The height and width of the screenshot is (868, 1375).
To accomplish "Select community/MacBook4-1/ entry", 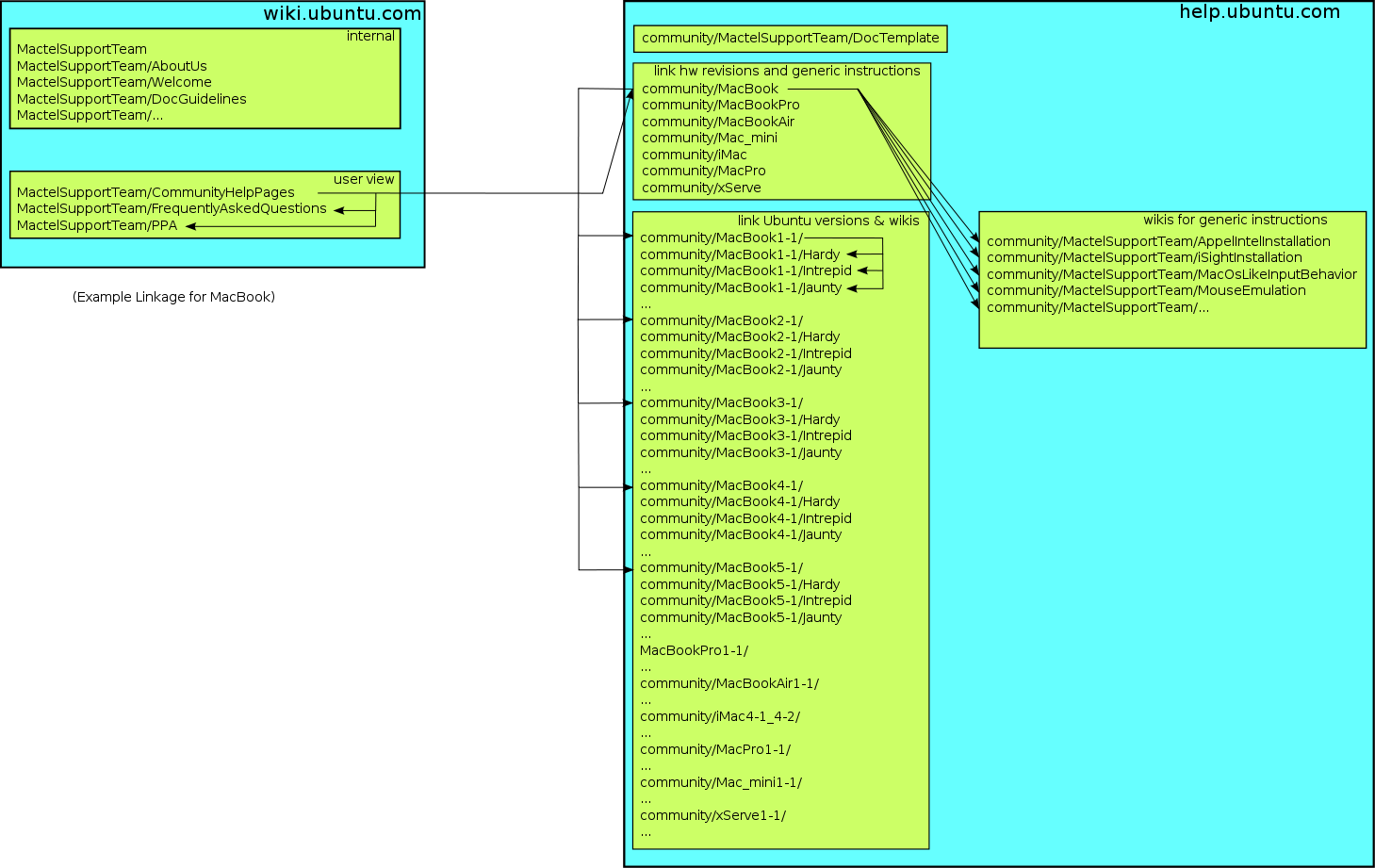I will [722, 485].
